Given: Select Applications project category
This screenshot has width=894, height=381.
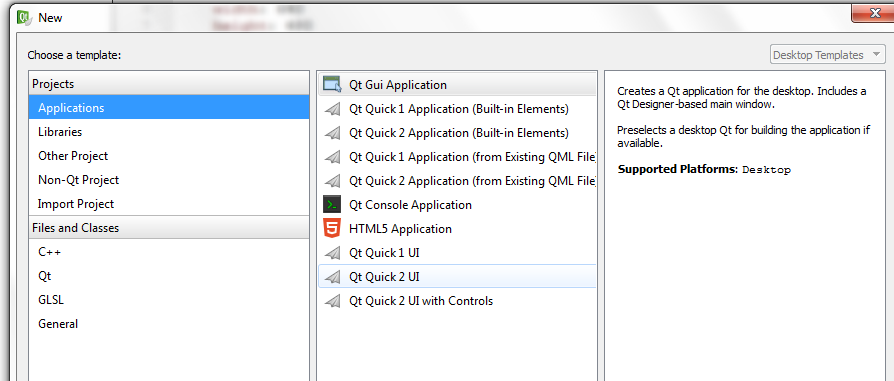Looking at the screenshot, I should (169, 107).
